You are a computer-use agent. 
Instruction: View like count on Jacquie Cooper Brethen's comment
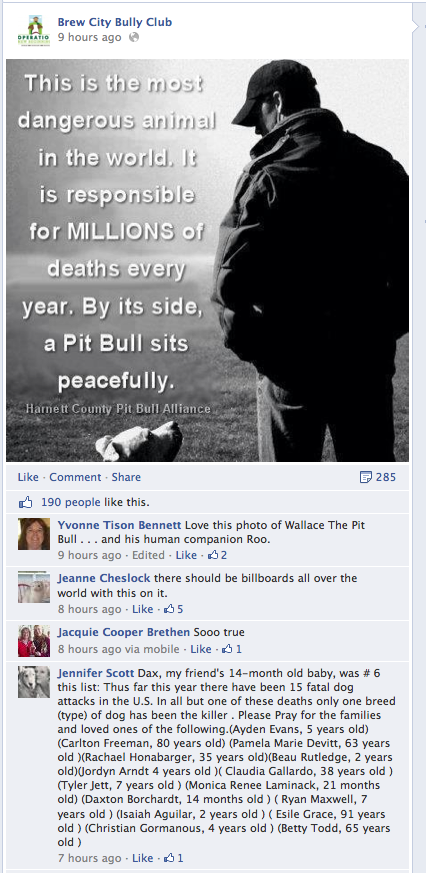coord(232,649)
